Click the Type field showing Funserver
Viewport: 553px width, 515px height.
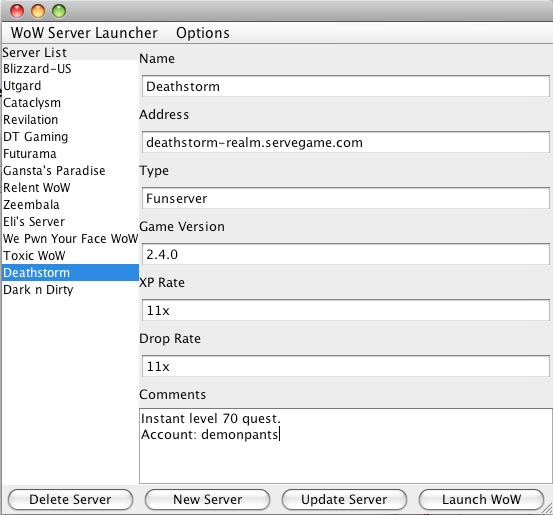346,198
